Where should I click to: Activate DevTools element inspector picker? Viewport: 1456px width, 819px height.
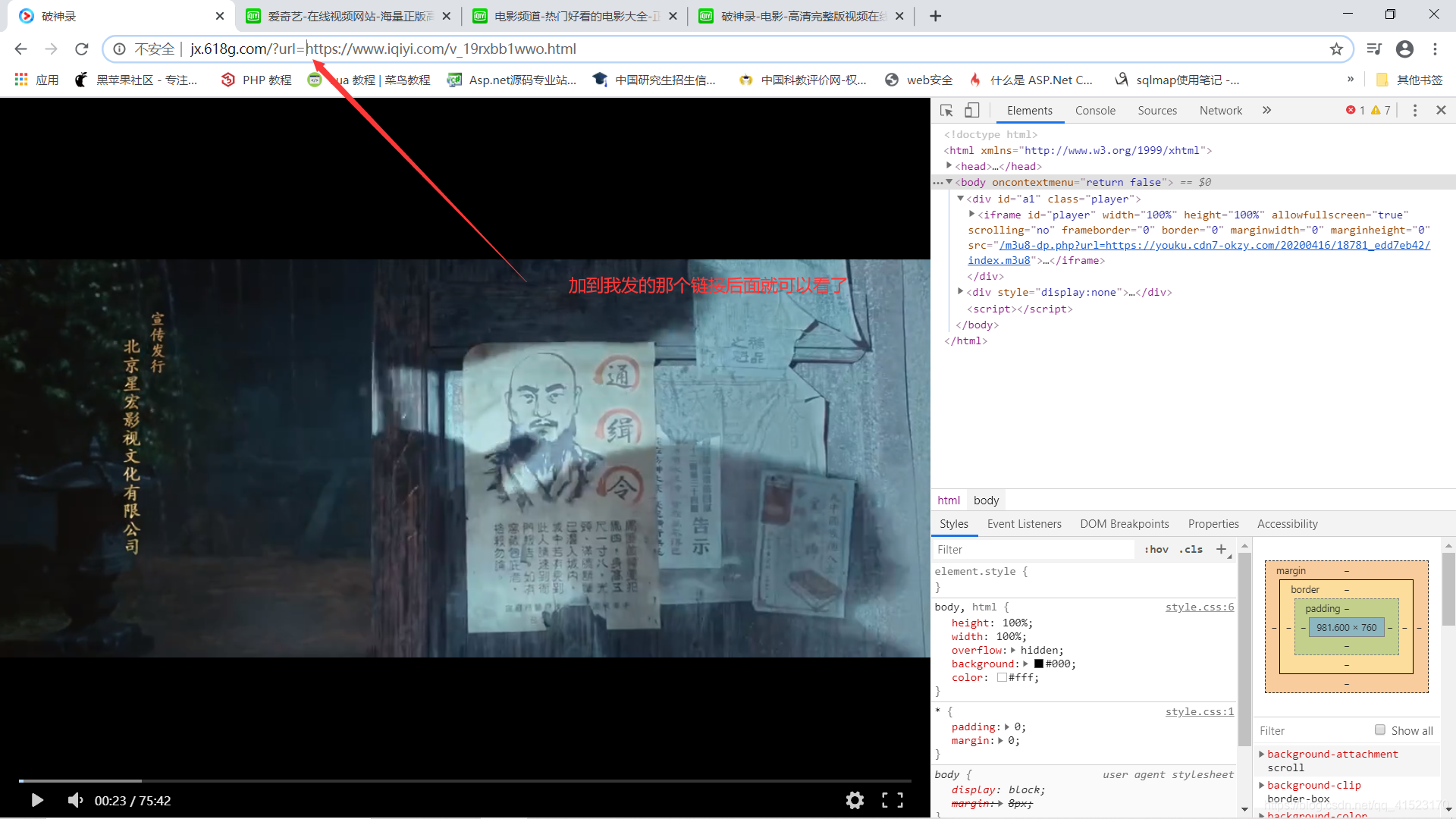pyautogui.click(x=946, y=111)
